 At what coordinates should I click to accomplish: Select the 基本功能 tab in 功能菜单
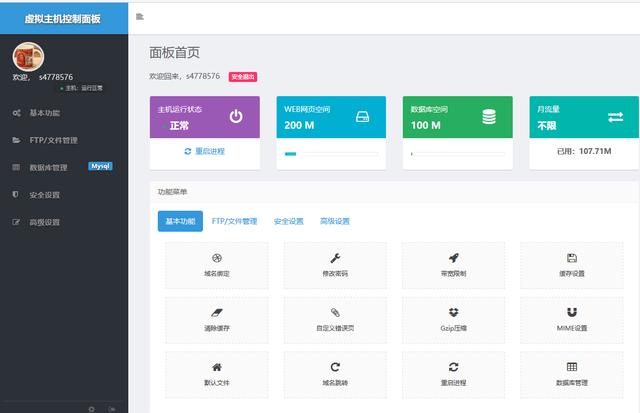180,221
